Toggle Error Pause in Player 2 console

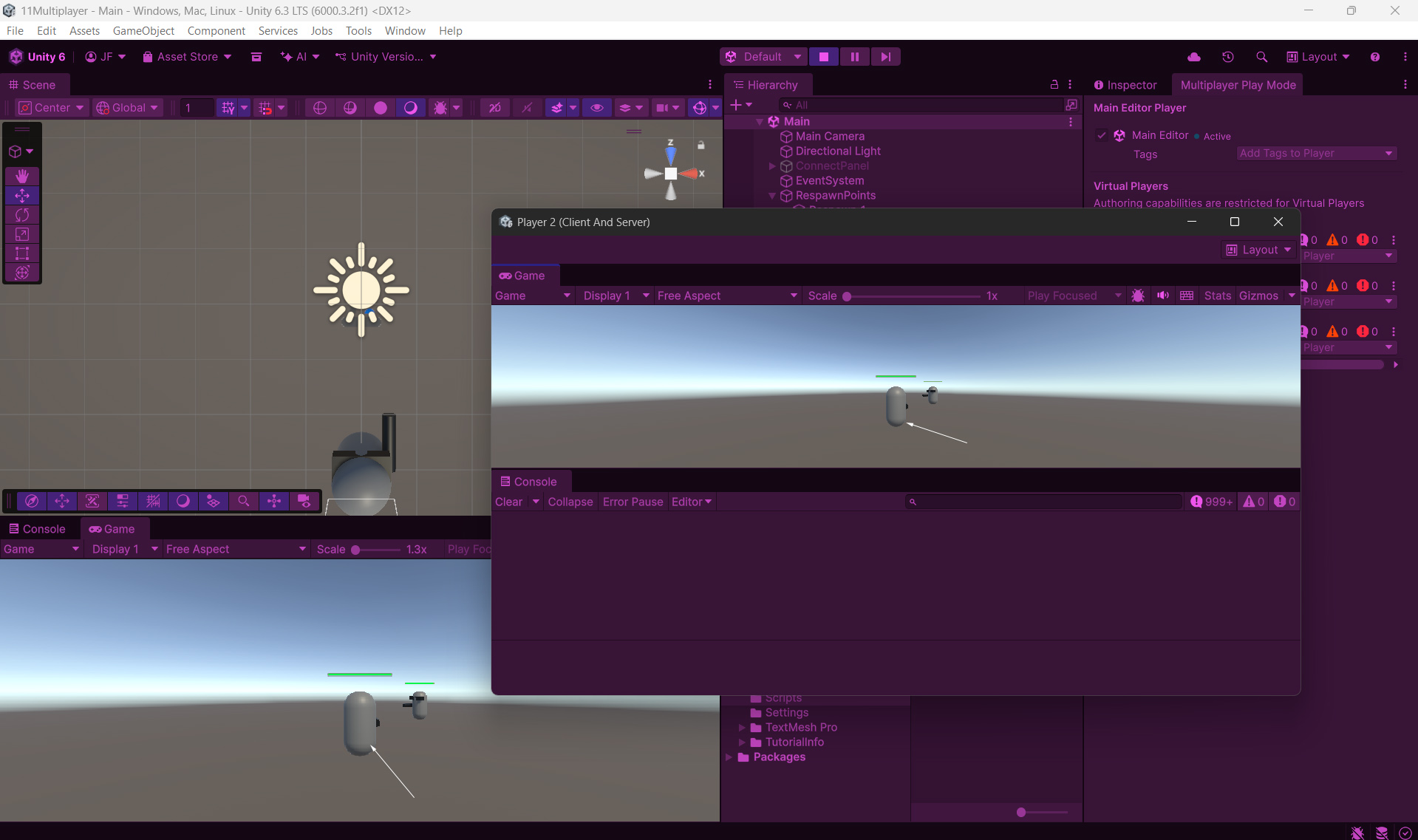click(633, 502)
